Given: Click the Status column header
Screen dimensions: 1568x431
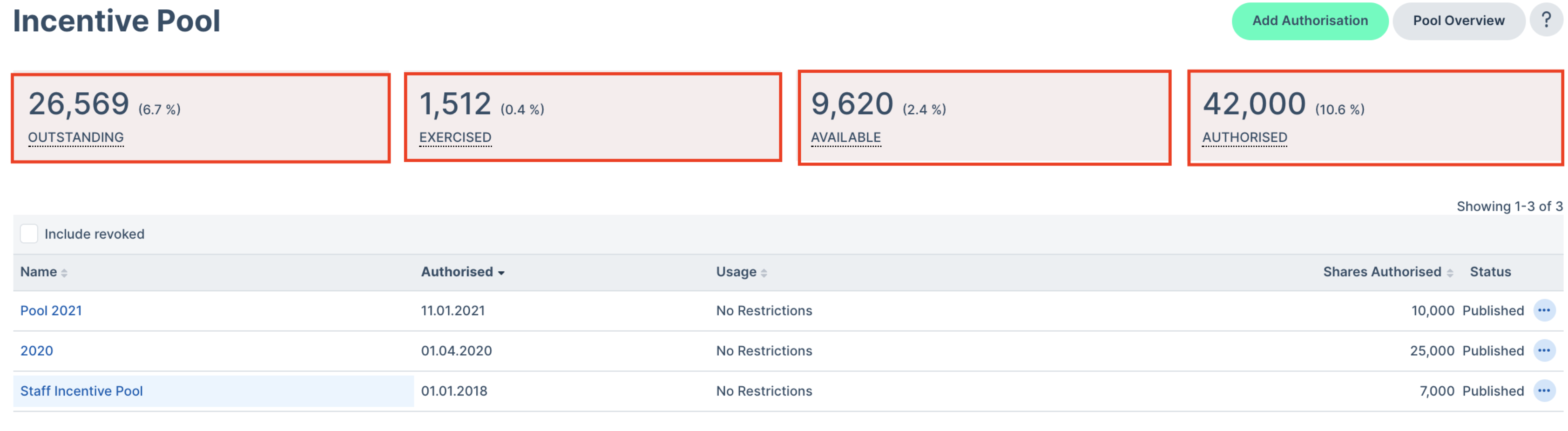Looking at the screenshot, I should point(1490,272).
